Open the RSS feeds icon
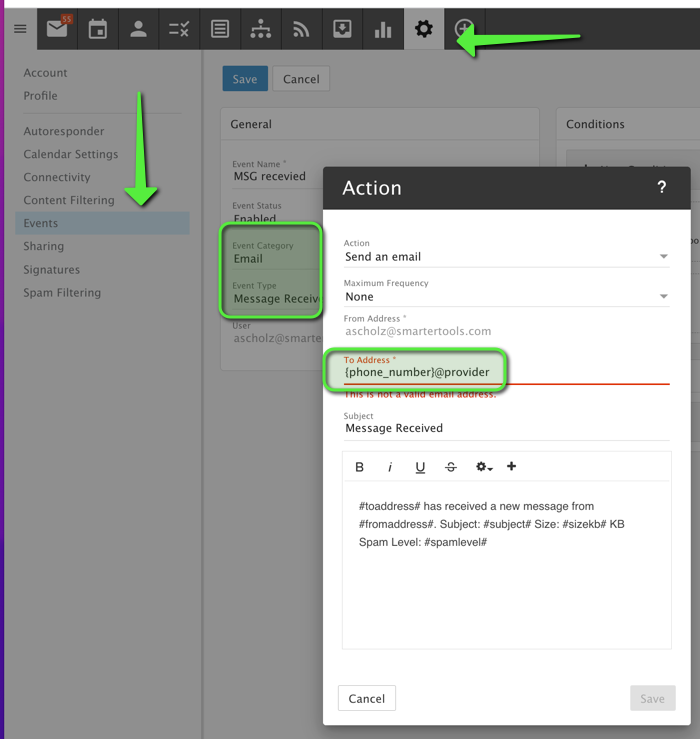 click(x=301, y=29)
